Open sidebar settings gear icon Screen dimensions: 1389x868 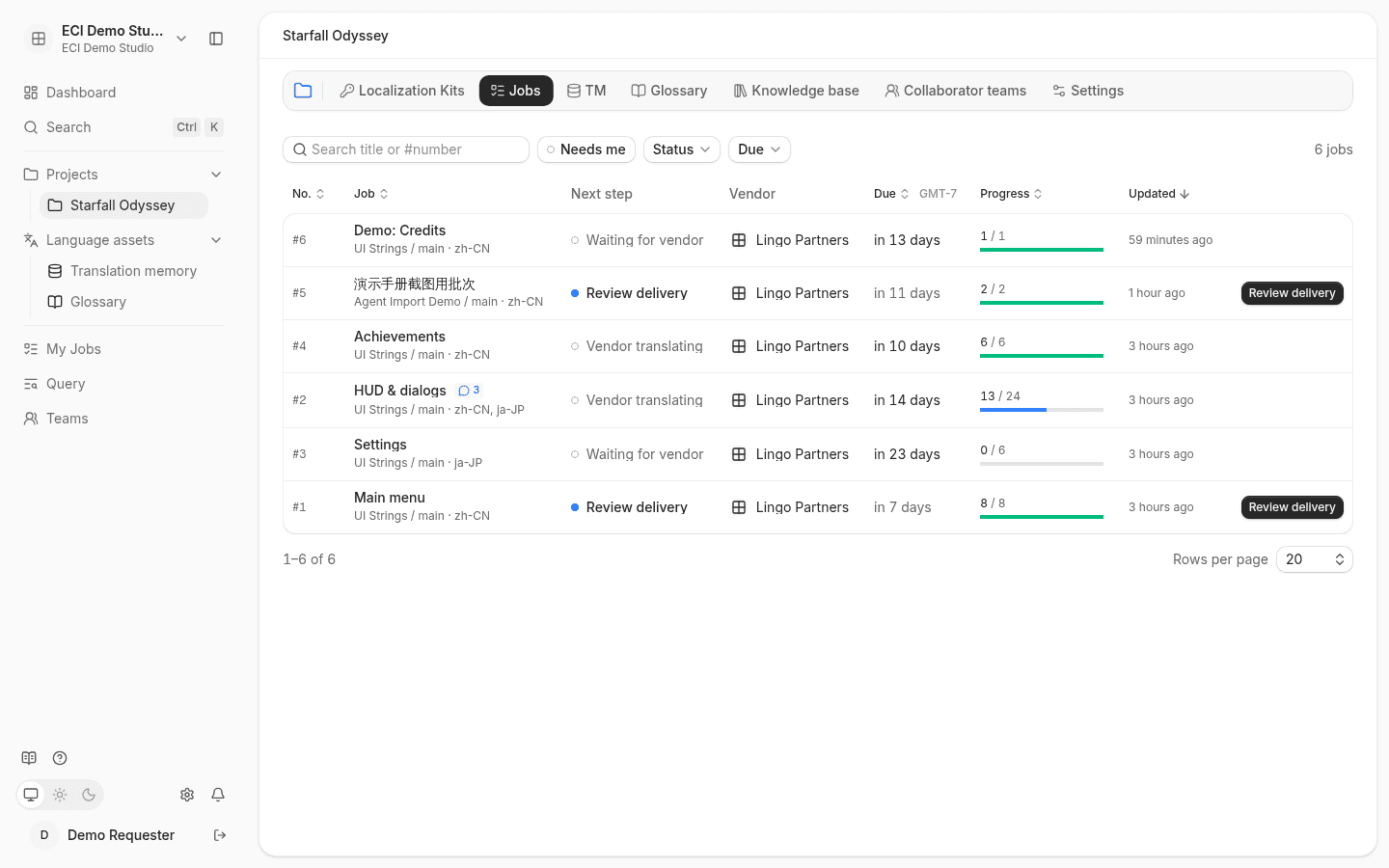[x=187, y=795]
